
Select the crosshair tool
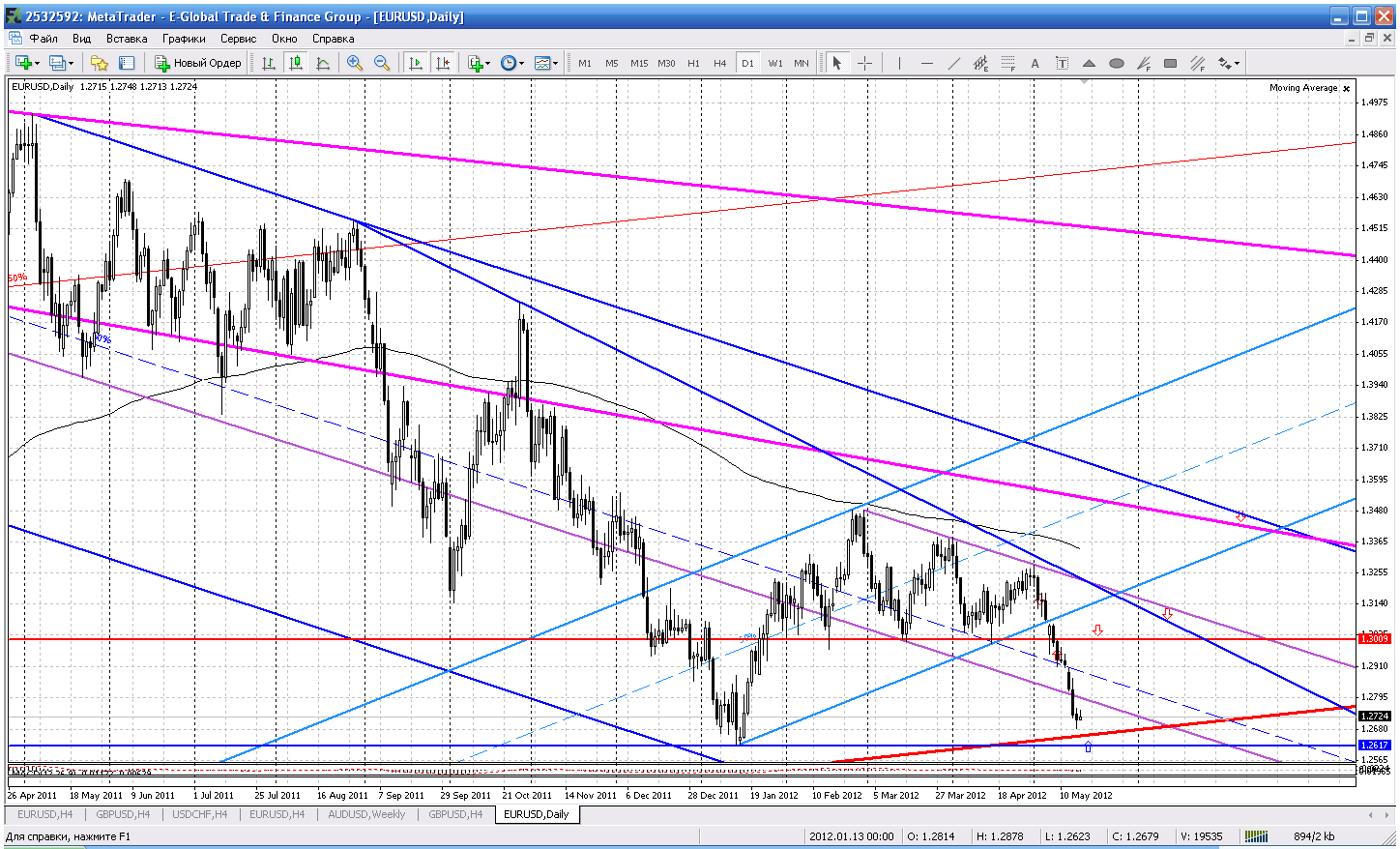(864, 63)
